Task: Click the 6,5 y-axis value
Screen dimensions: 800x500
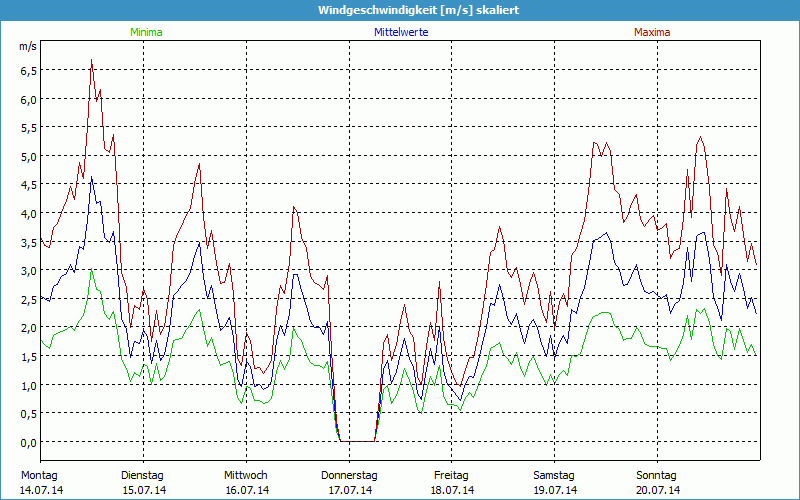Action: click(29, 71)
